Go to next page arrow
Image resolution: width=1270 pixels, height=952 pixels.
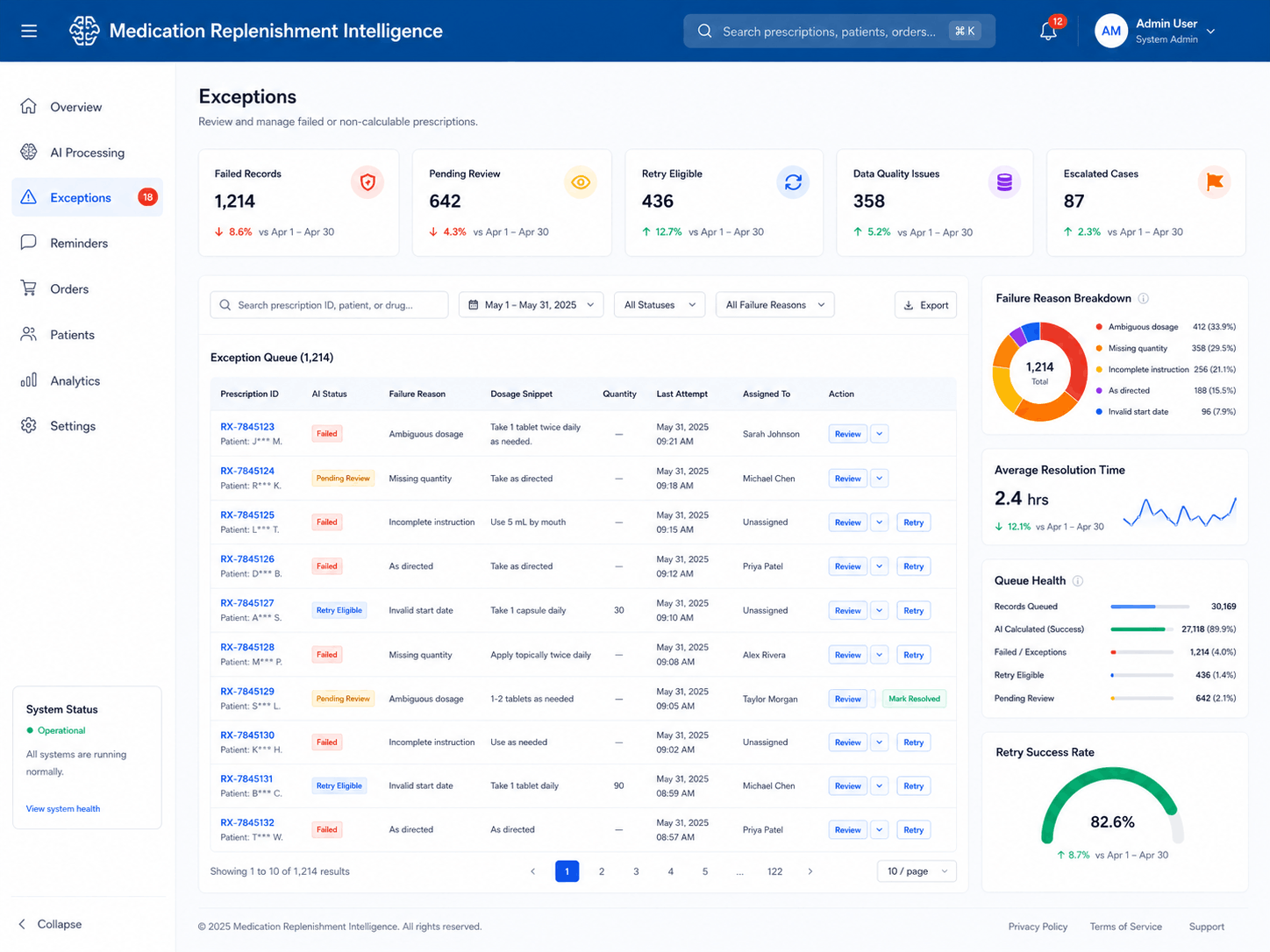coord(810,871)
